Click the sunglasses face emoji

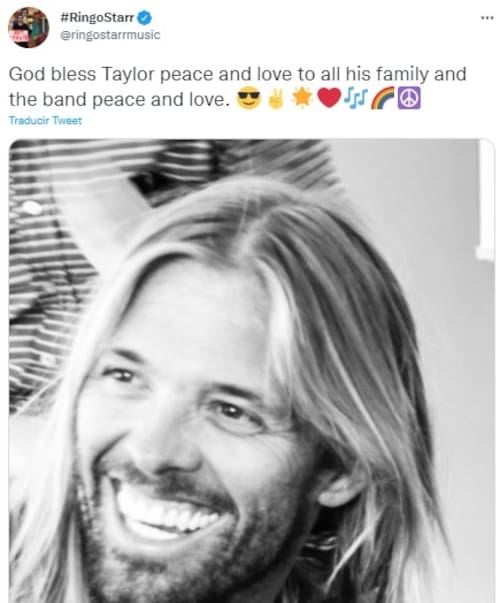(x=249, y=99)
